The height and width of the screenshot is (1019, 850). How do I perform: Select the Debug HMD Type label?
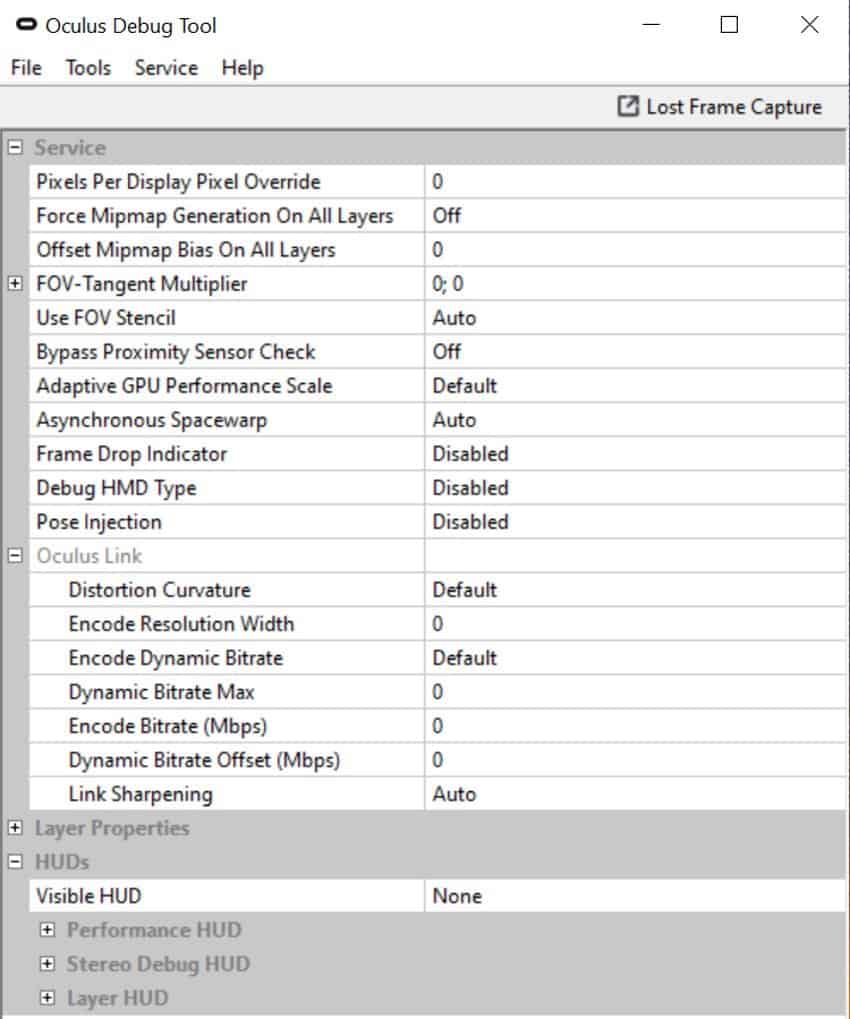point(116,488)
